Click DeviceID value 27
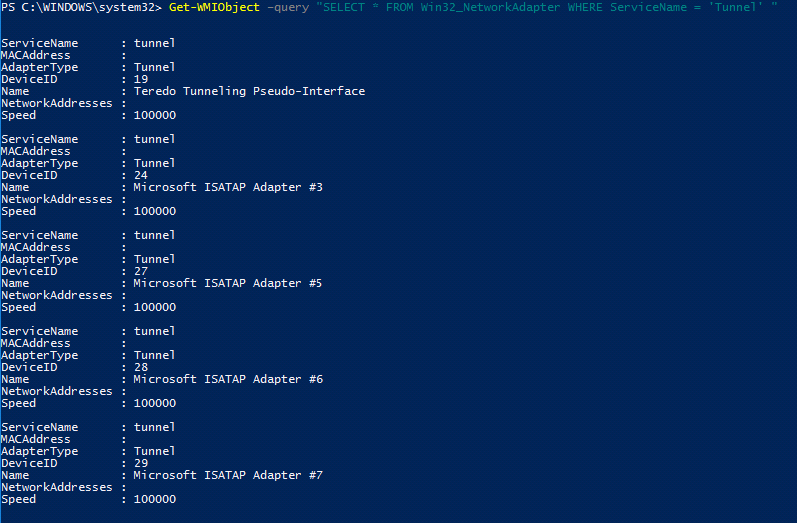This screenshot has height=523, width=797. pyautogui.click(x=141, y=271)
